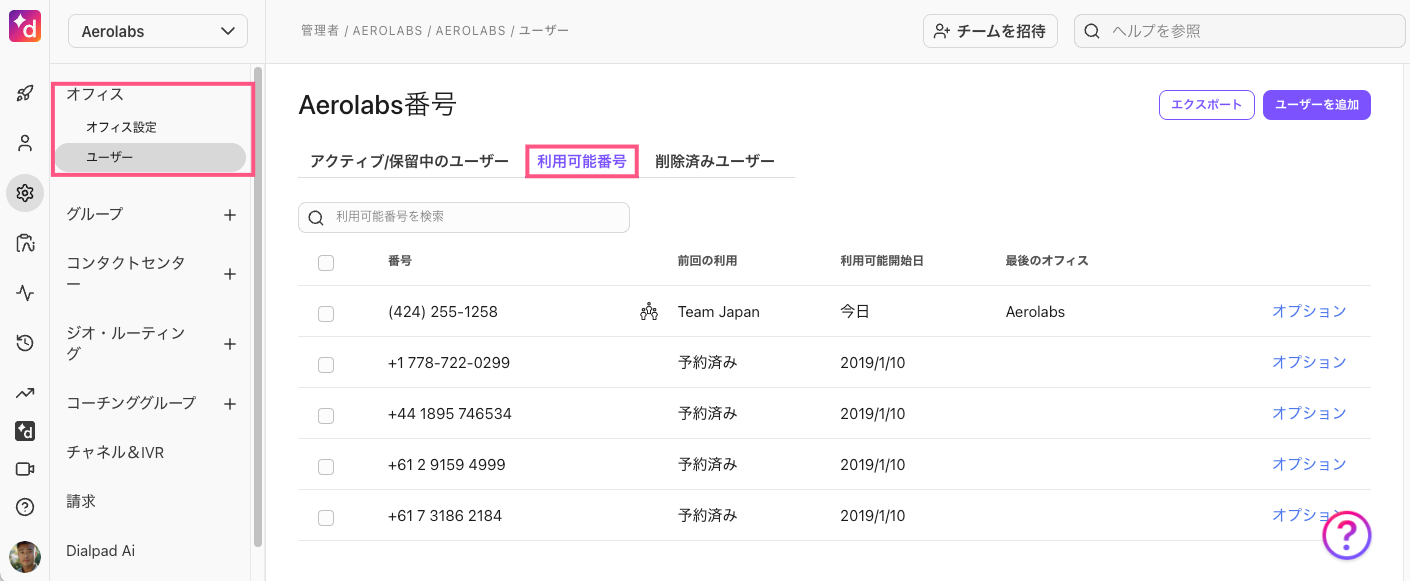Click the magnifier in help search box
1410x581 pixels.
click(1092, 31)
